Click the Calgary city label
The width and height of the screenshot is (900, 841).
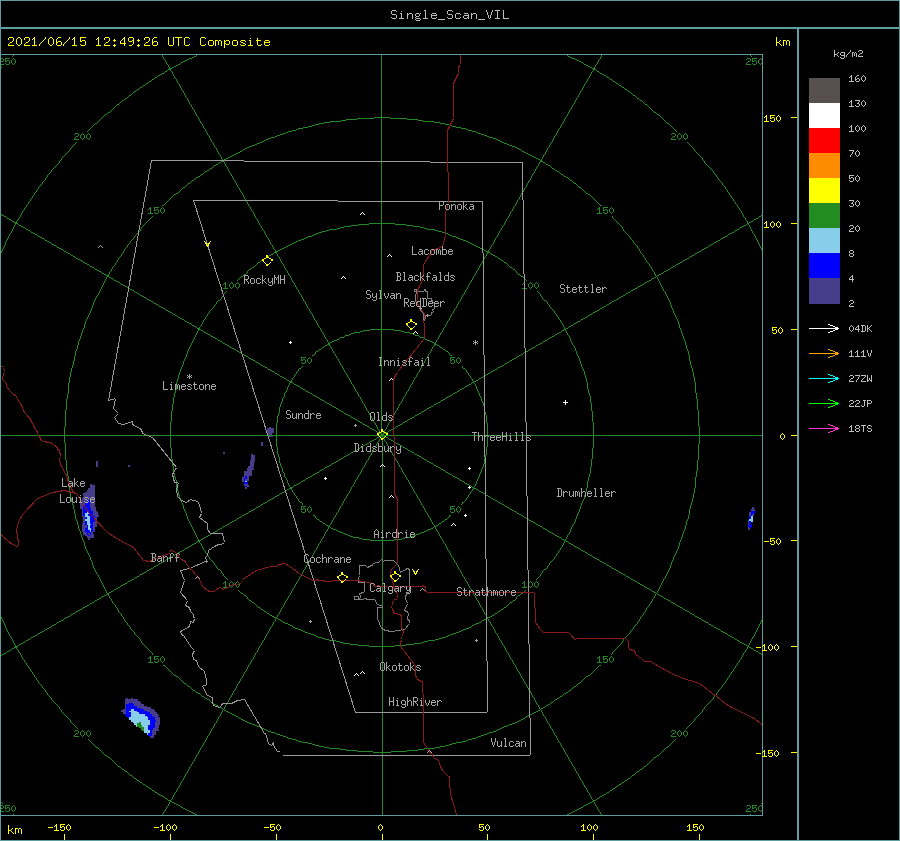(x=390, y=588)
